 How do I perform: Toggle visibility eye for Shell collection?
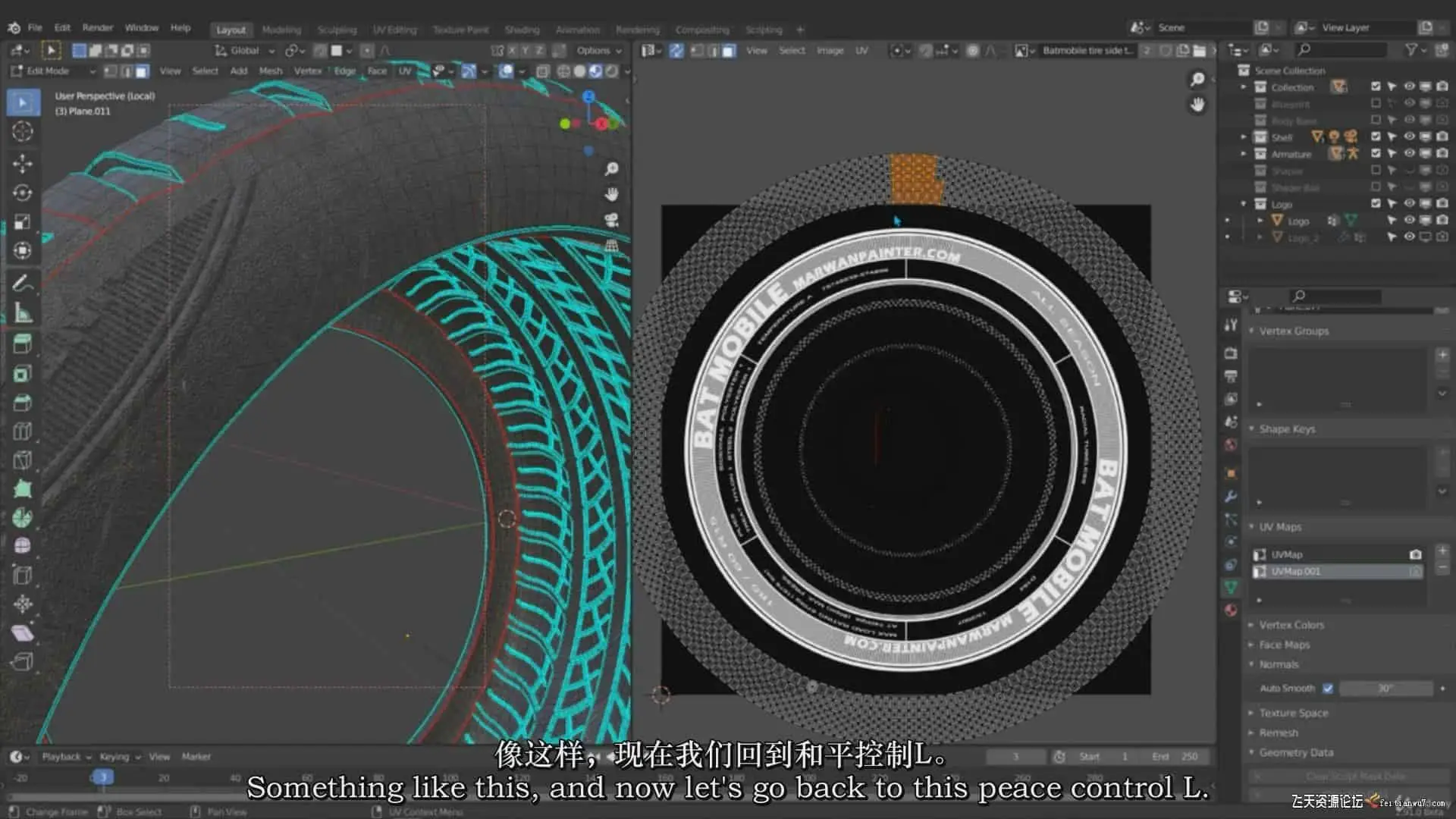point(1409,137)
